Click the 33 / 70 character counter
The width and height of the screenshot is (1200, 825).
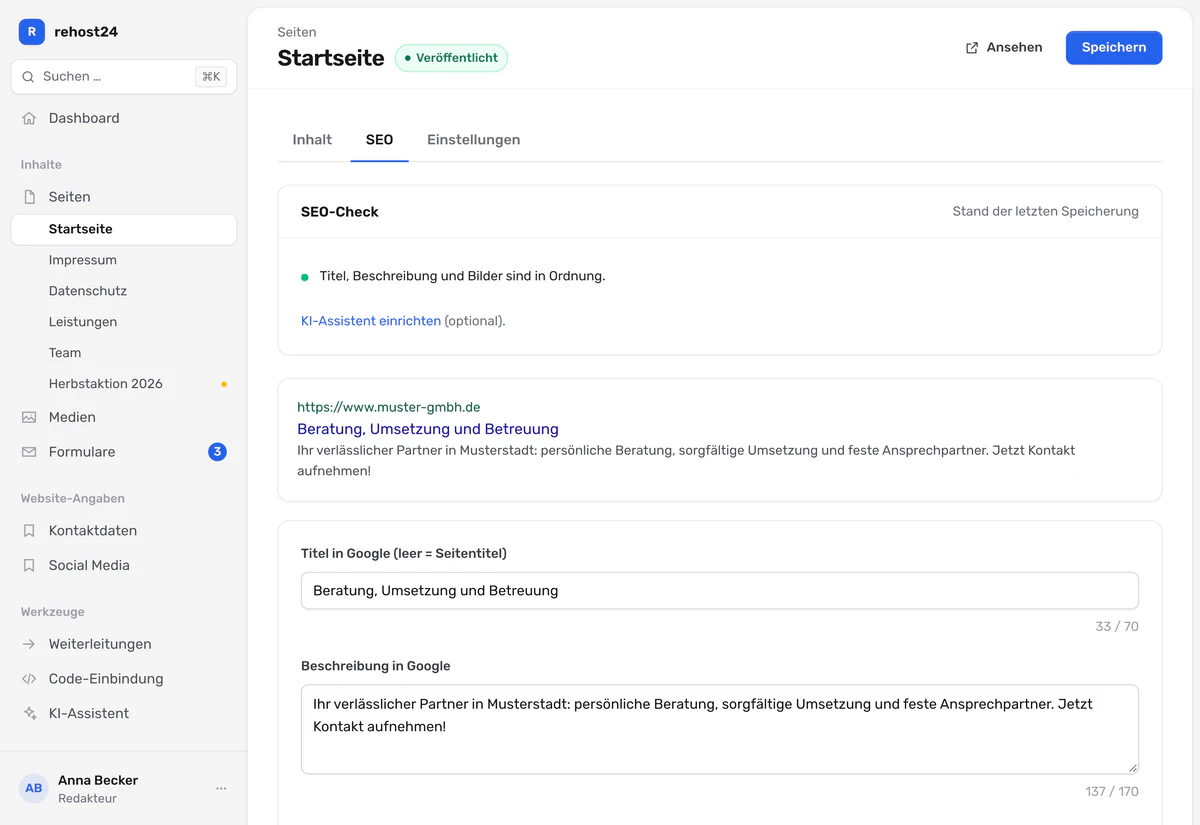point(1117,627)
